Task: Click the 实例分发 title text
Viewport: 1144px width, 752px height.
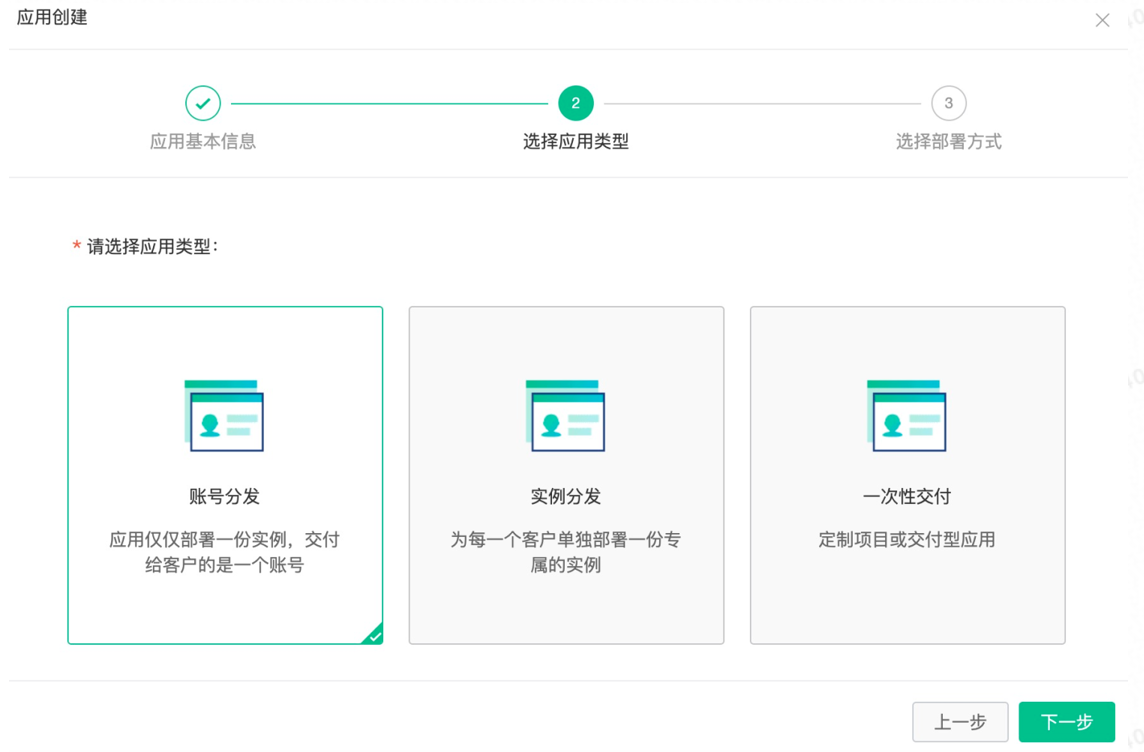Action: click(565, 497)
